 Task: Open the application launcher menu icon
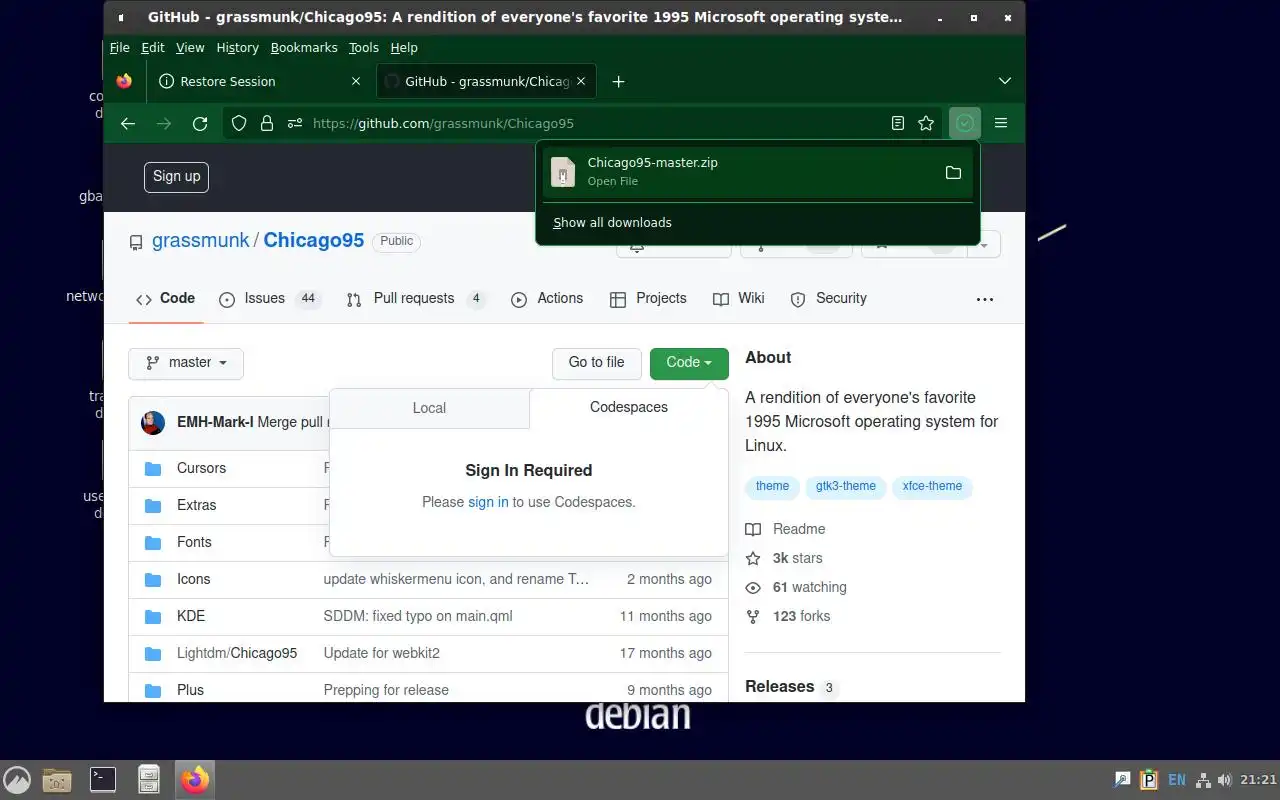click(x=17, y=779)
